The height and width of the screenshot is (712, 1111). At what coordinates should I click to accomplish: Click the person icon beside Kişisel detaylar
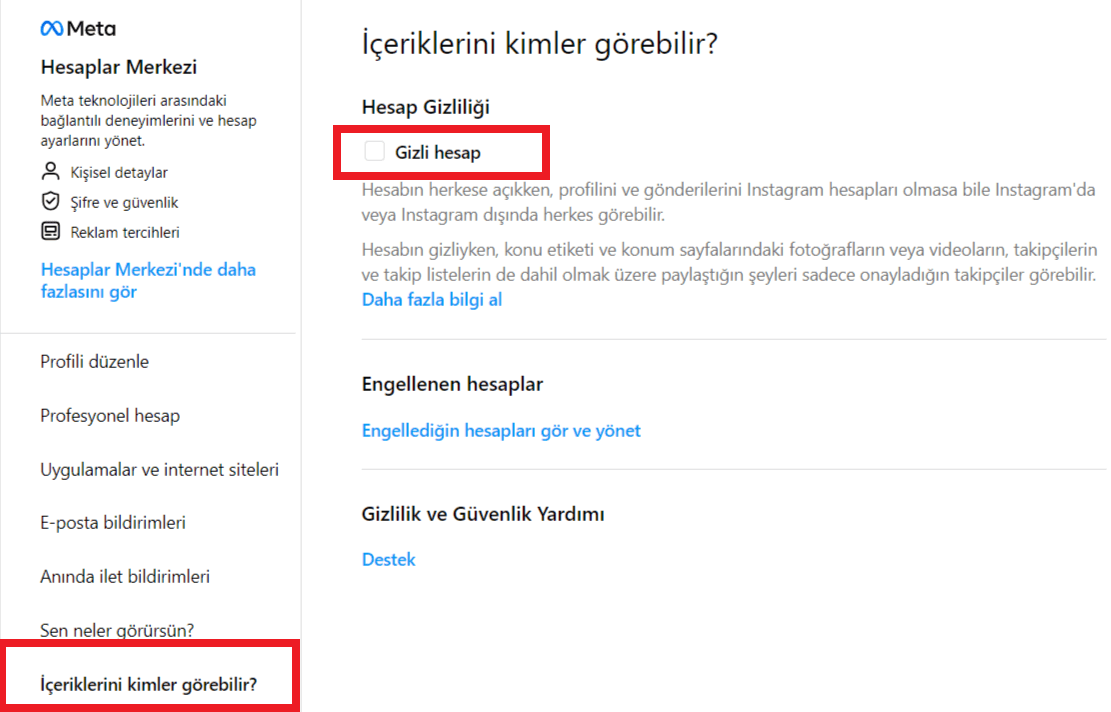(x=50, y=171)
